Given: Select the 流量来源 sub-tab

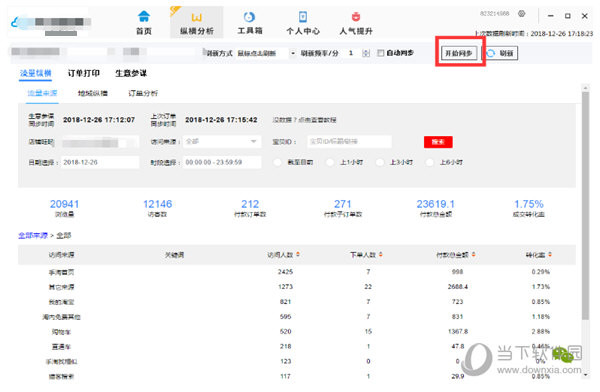Looking at the screenshot, I should 42,93.
